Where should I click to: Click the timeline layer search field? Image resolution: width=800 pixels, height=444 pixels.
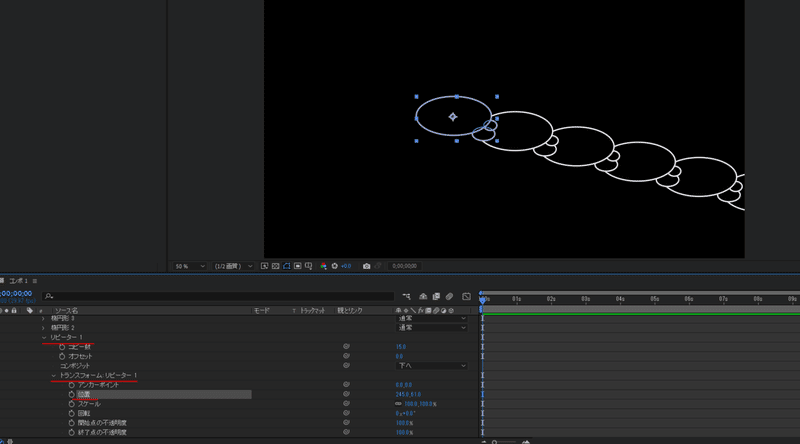click(218, 296)
